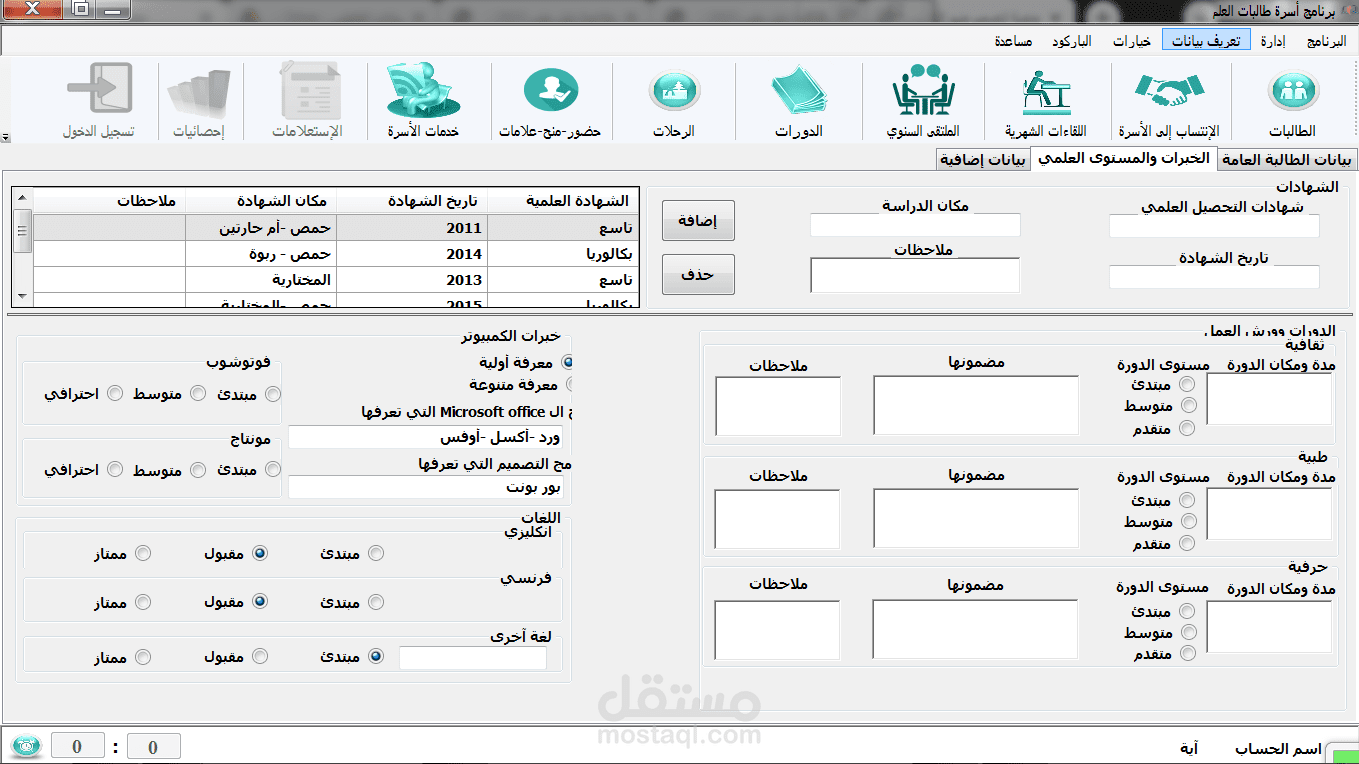Select table cell المختارية
The width and height of the screenshot is (1359, 764).
click(x=261, y=280)
